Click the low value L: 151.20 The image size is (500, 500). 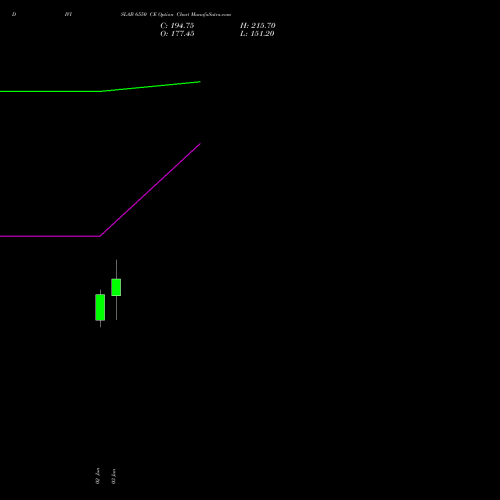(257, 34)
